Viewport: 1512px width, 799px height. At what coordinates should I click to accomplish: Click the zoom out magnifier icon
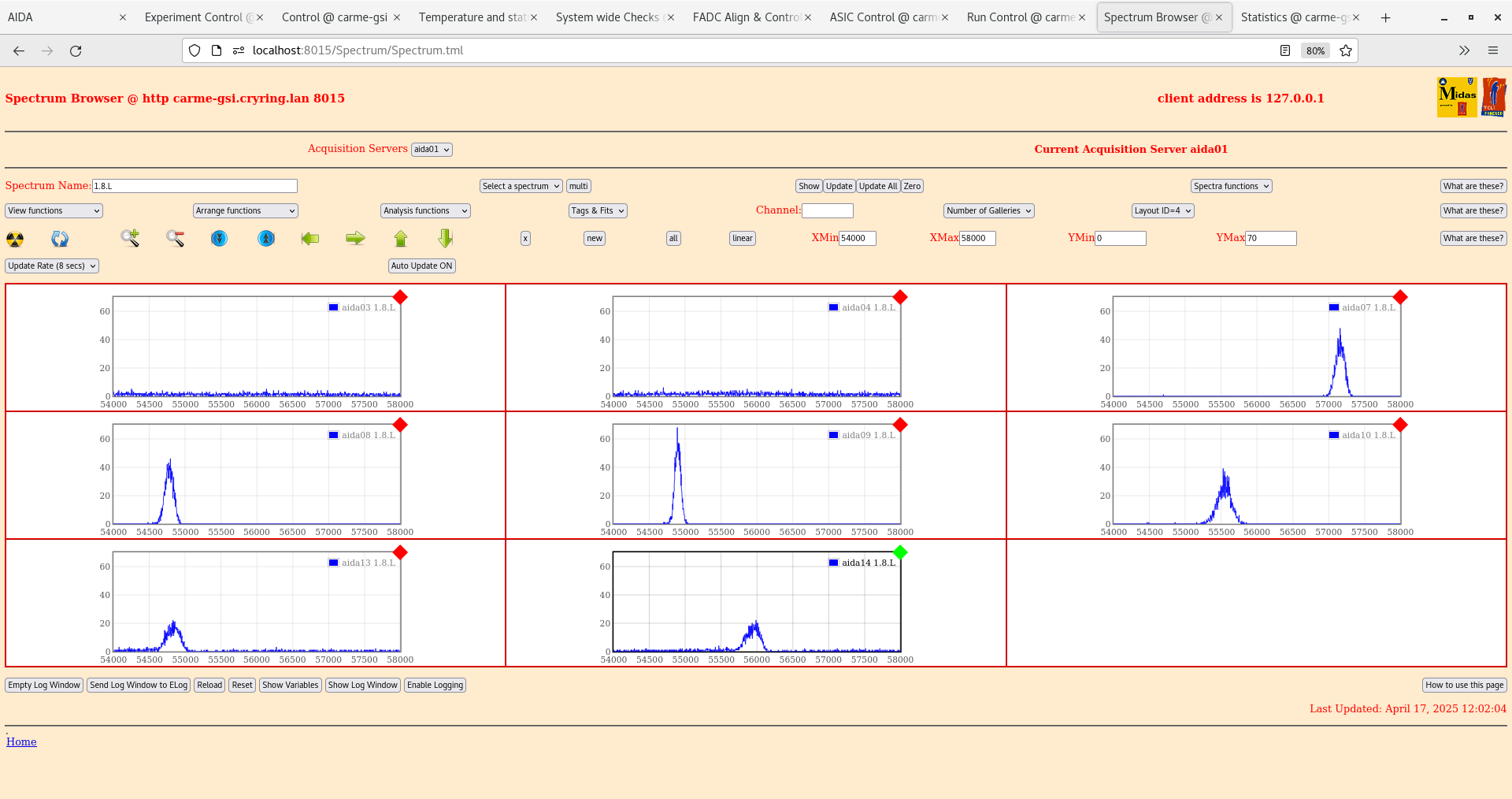[175, 238]
